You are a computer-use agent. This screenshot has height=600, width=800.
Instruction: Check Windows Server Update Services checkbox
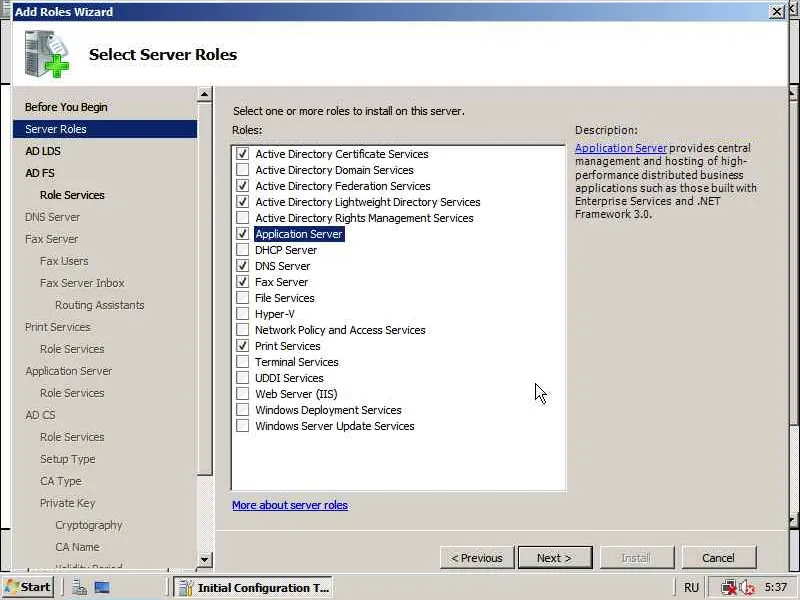pyautogui.click(x=242, y=426)
